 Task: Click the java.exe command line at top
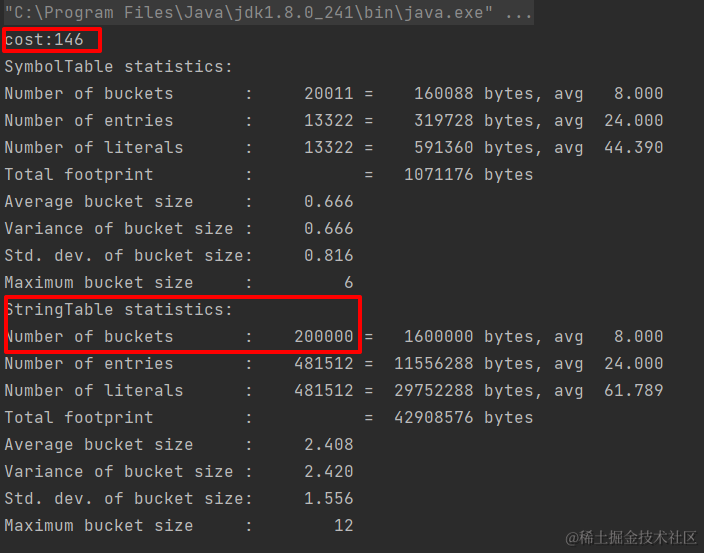click(x=268, y=13)
